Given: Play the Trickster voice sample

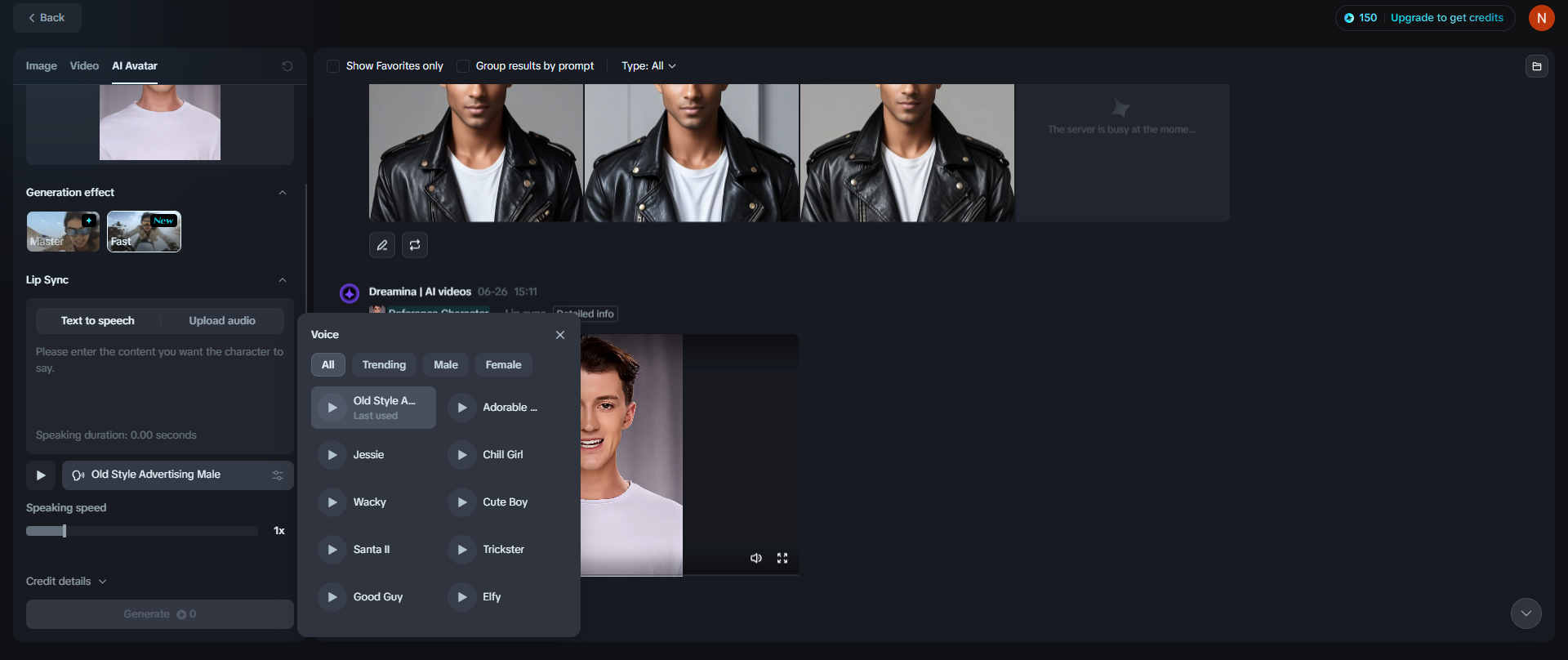Looking at the screenshot, I should (x=462, y=550).
